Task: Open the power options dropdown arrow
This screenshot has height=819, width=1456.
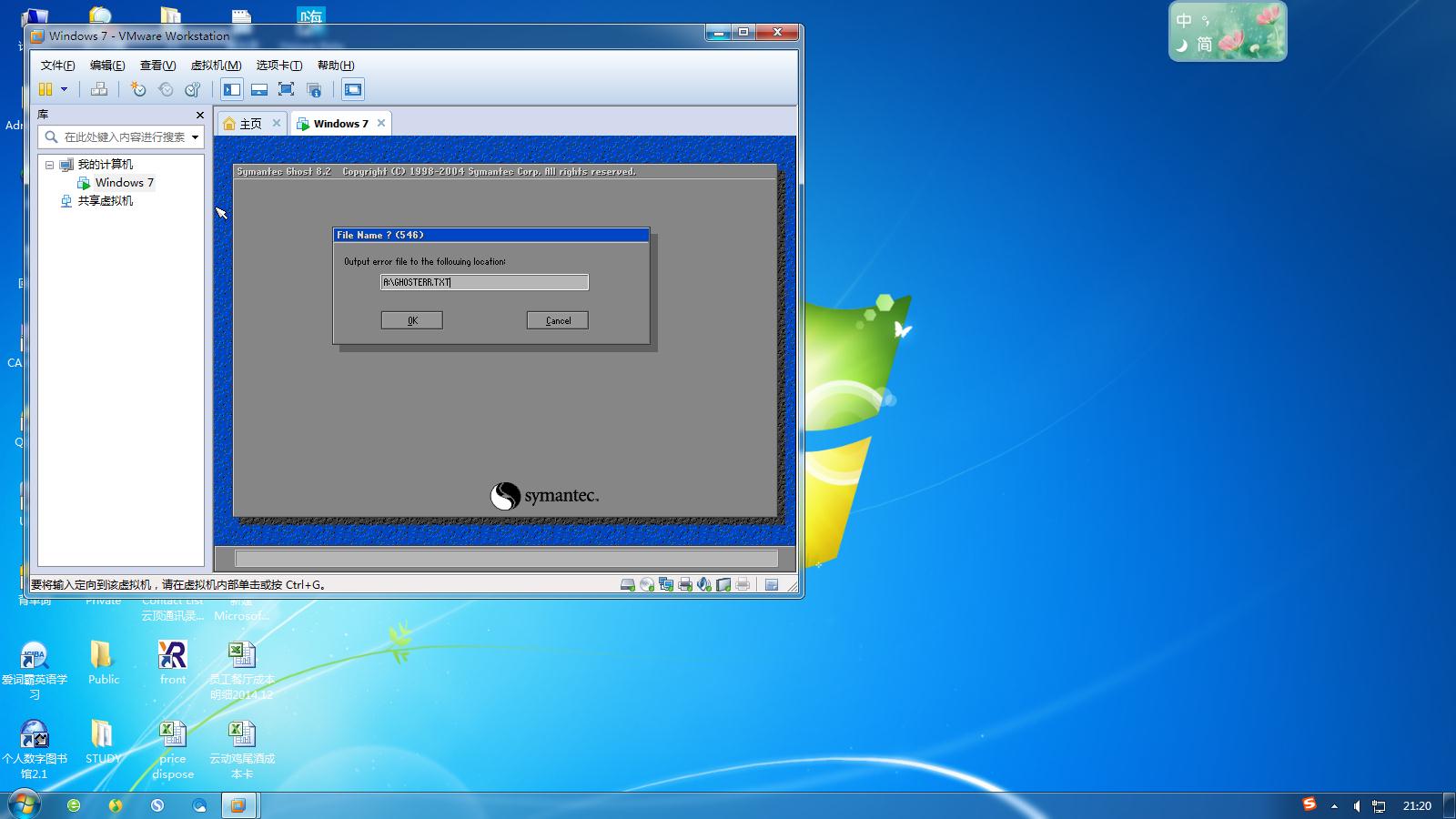Action: [64, 89]
